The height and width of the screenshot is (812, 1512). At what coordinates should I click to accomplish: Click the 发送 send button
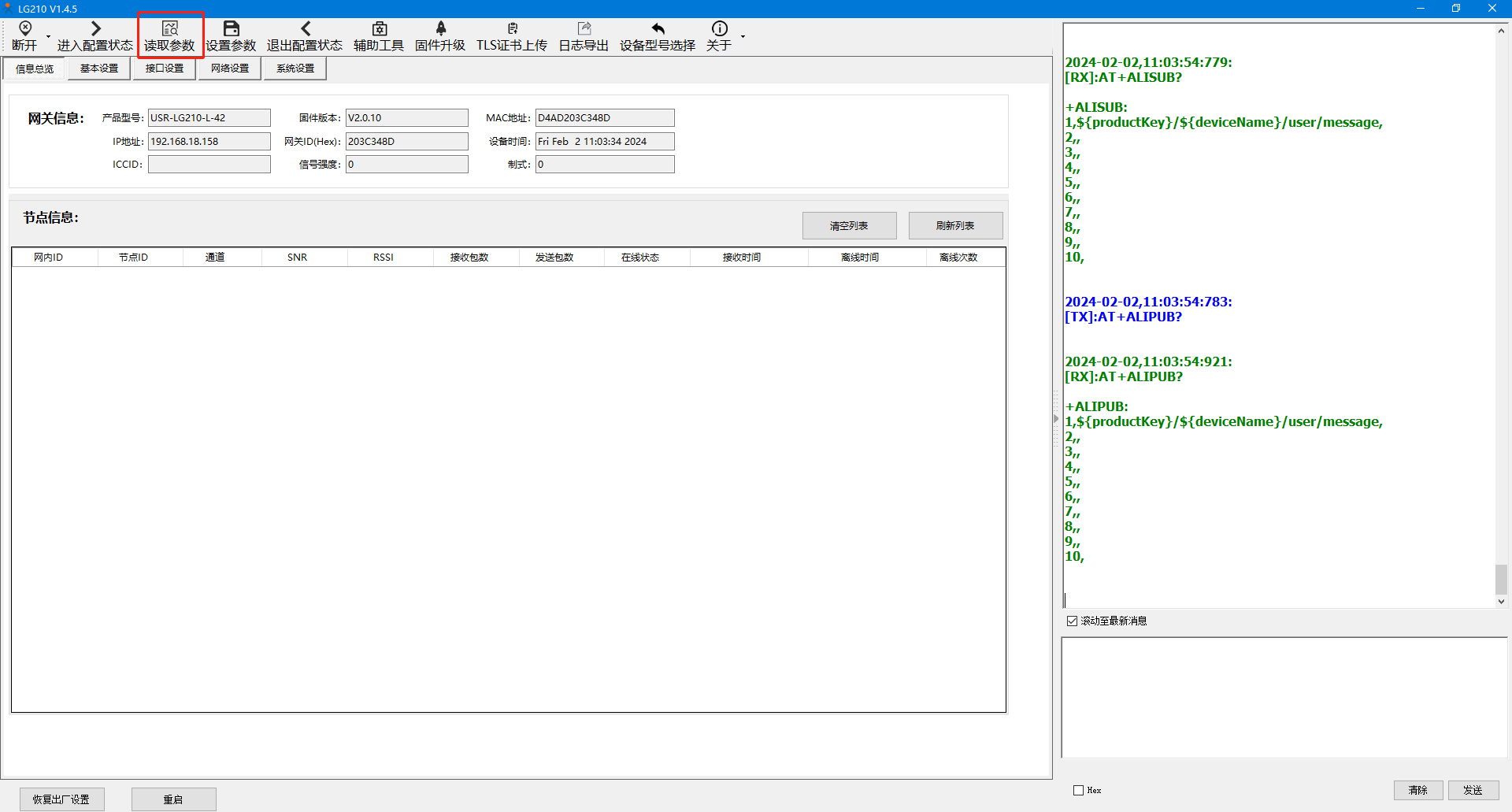(1473, 790)
